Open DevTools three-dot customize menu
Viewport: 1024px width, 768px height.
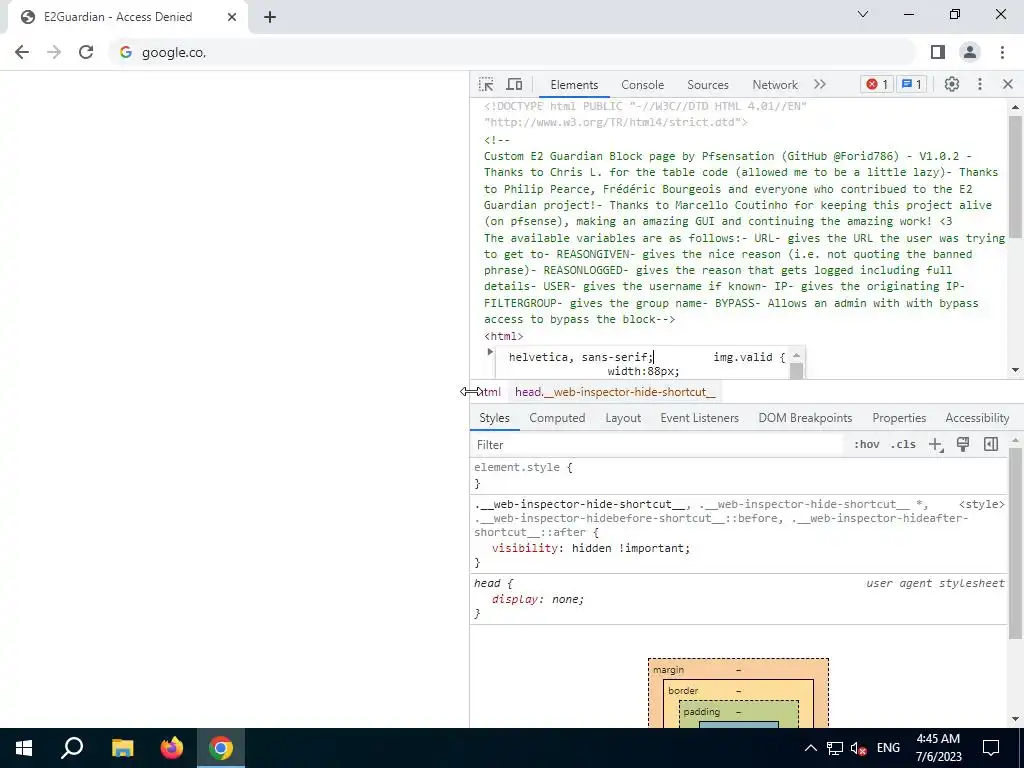[980, 84]
